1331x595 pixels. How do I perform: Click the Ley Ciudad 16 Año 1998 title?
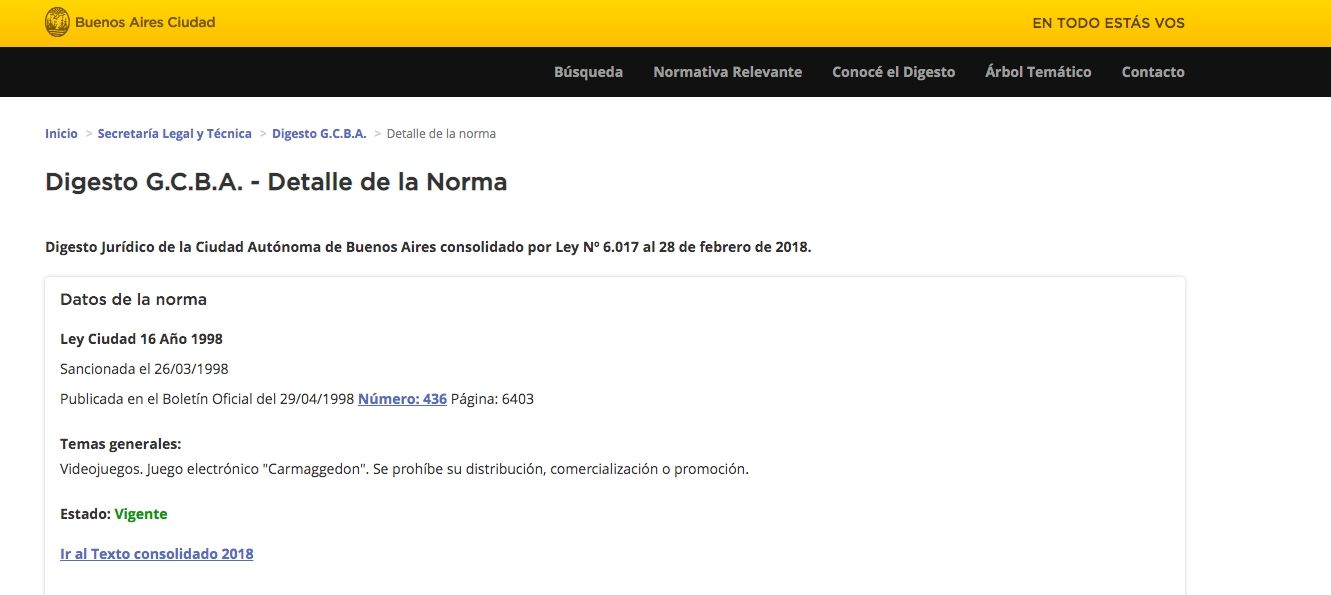pyautogui.click(x=141, y=339)
